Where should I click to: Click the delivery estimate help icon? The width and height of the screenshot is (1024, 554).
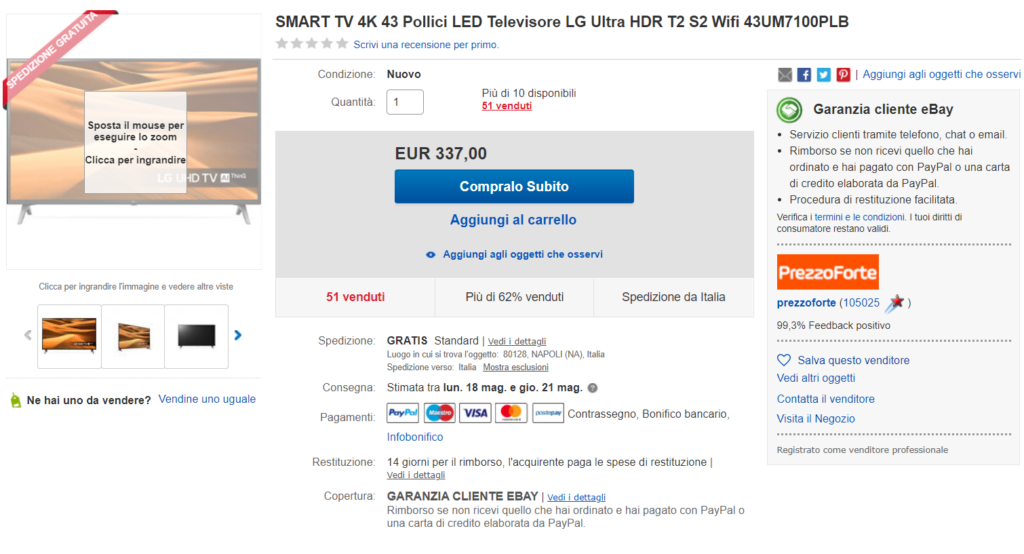(593, 388)
